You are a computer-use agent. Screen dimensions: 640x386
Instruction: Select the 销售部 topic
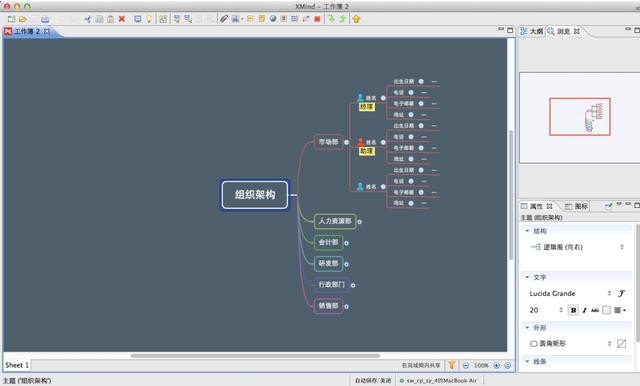tap(328, 306)
